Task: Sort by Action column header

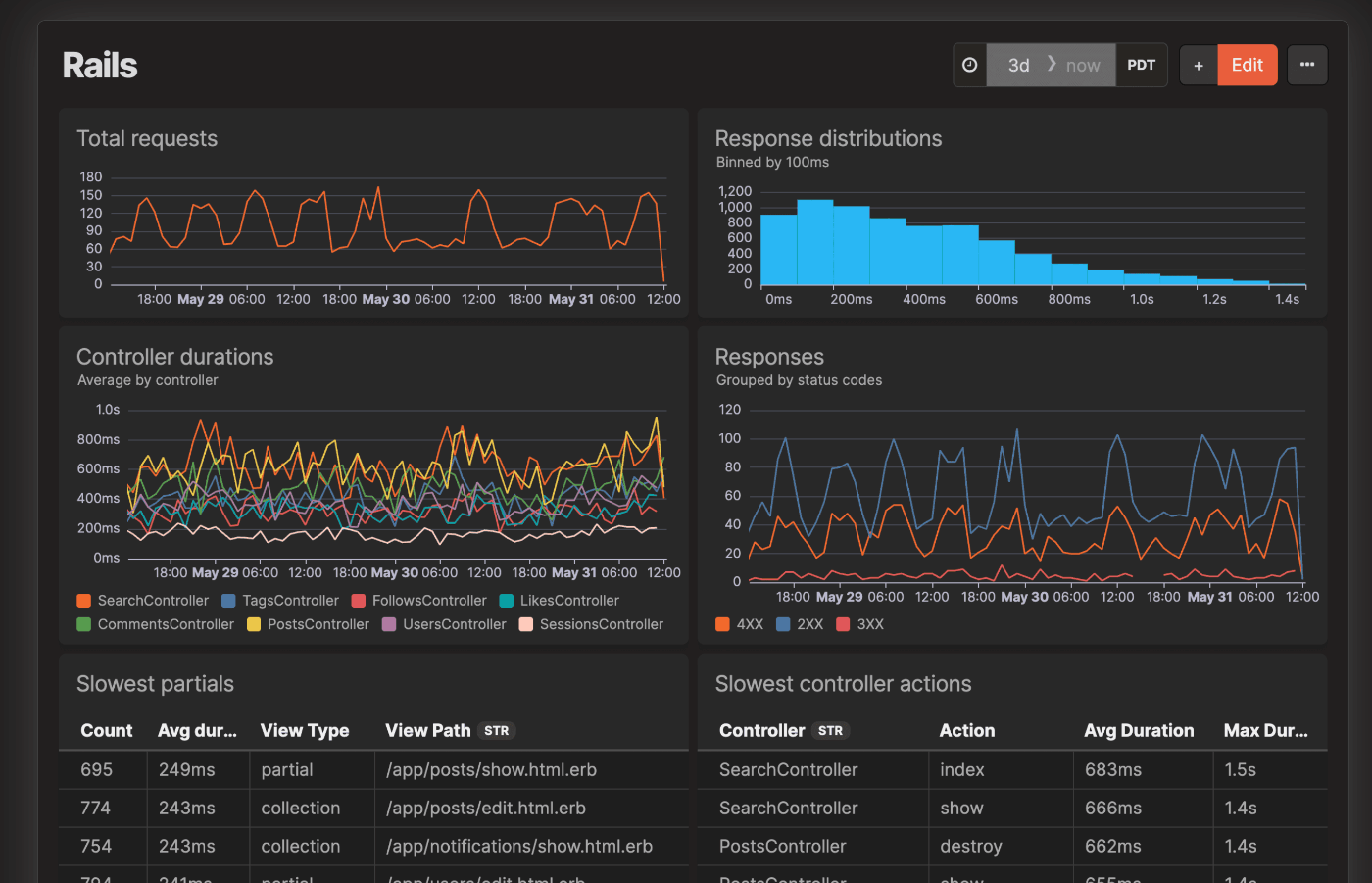Action: 967,731
